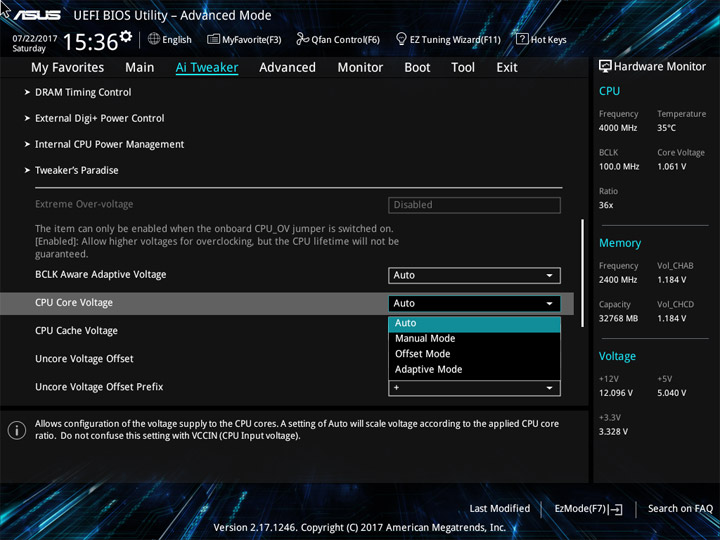Switch to EzMode(F7)
The image size is (720, 540).
click(588, 509)
